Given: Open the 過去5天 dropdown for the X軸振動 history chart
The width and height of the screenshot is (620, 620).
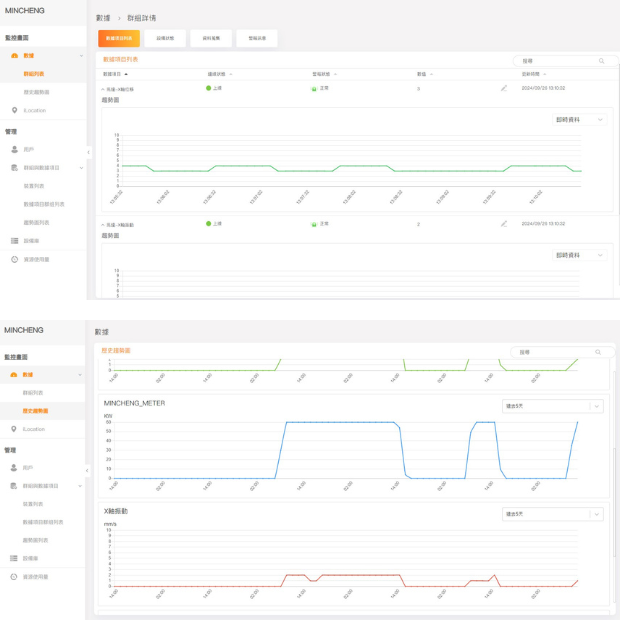Looking at the screenshot, I should pos(553,514).
